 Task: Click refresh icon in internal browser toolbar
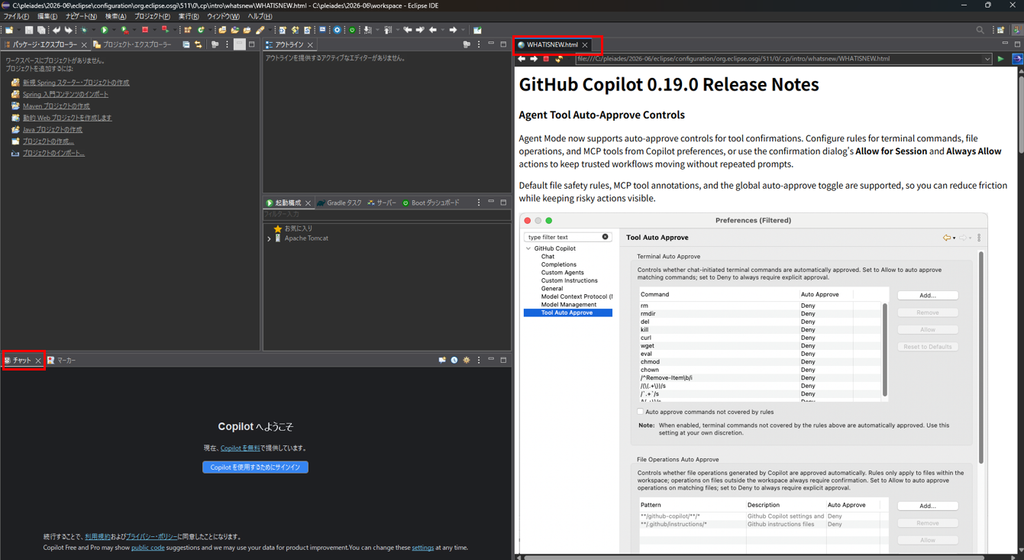pyautogui.click(x=558, y=59)
